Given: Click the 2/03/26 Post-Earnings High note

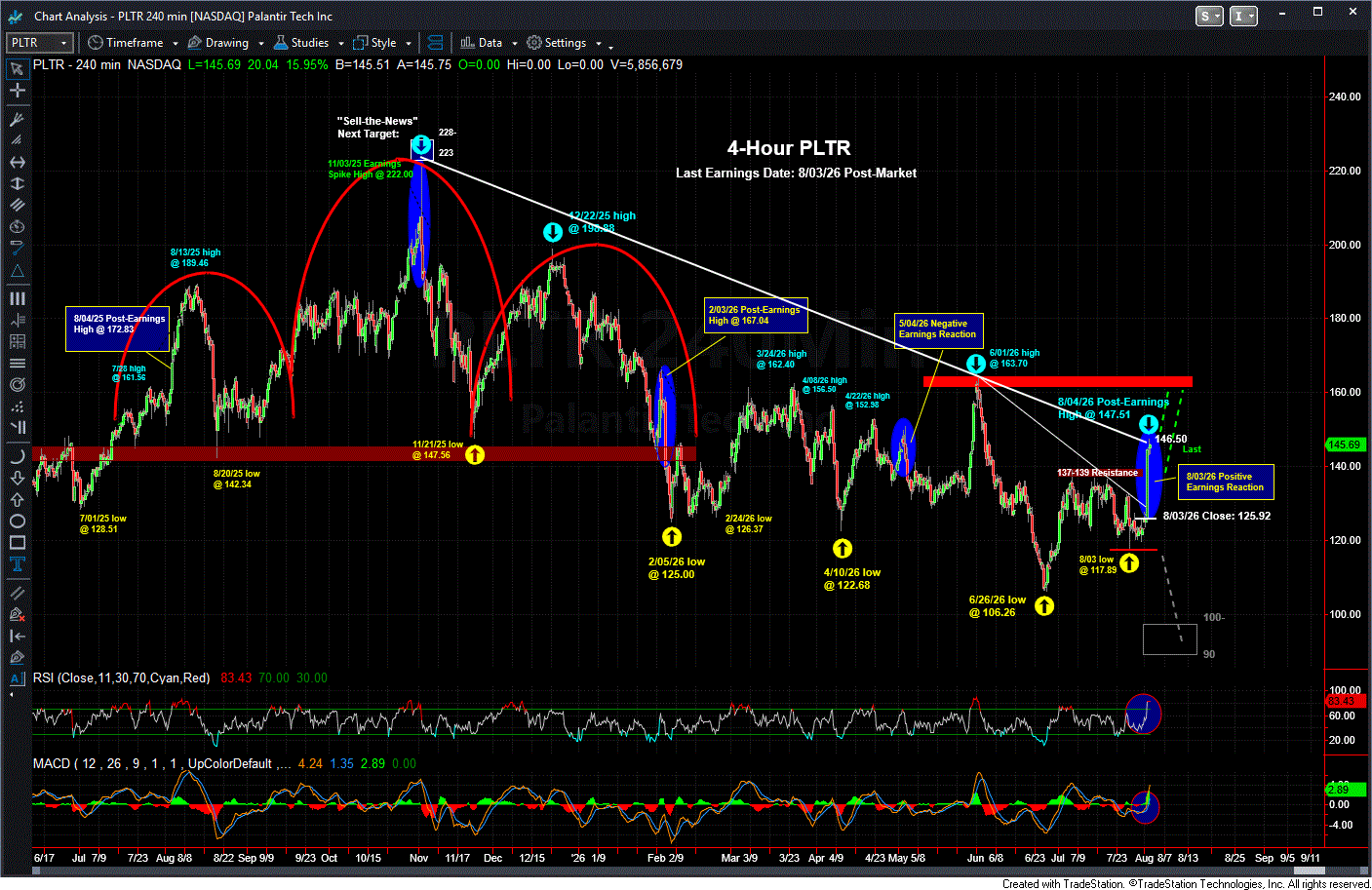Looking at the screenshot, I should (755, 315).
